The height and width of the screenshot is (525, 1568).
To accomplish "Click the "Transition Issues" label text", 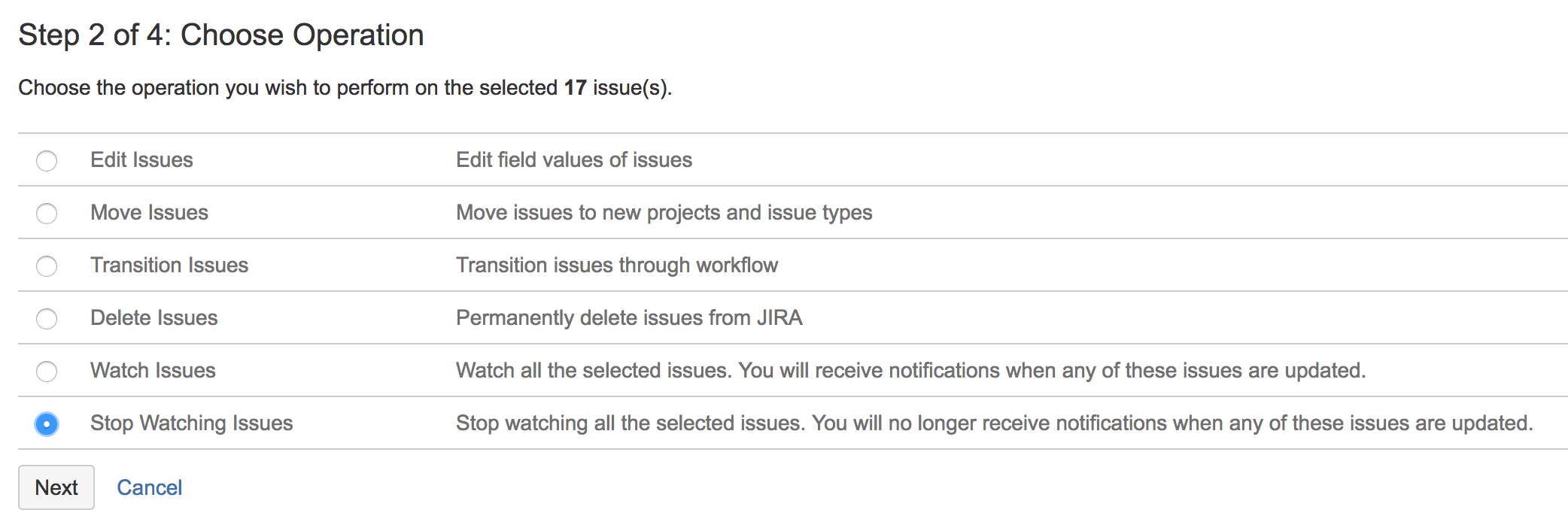I will point(169,266).
